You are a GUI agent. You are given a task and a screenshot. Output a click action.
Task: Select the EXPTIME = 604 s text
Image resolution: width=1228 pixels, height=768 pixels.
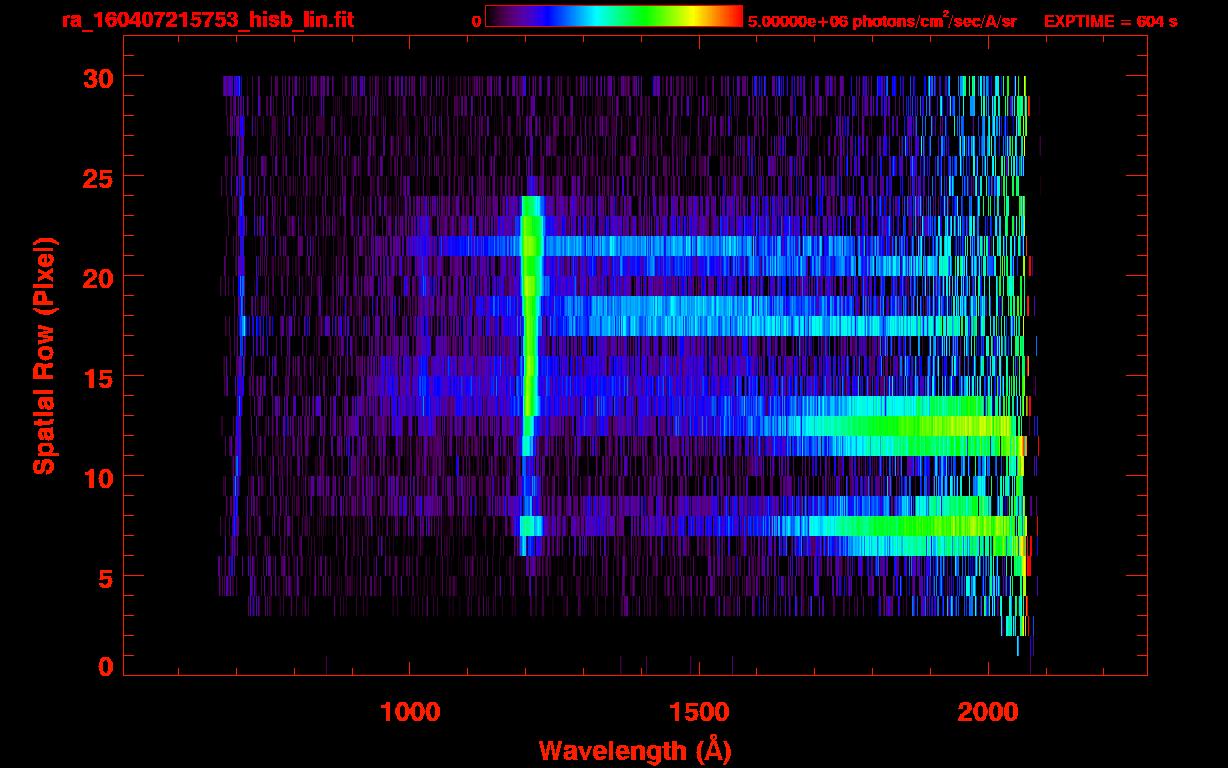point(1110,21)
